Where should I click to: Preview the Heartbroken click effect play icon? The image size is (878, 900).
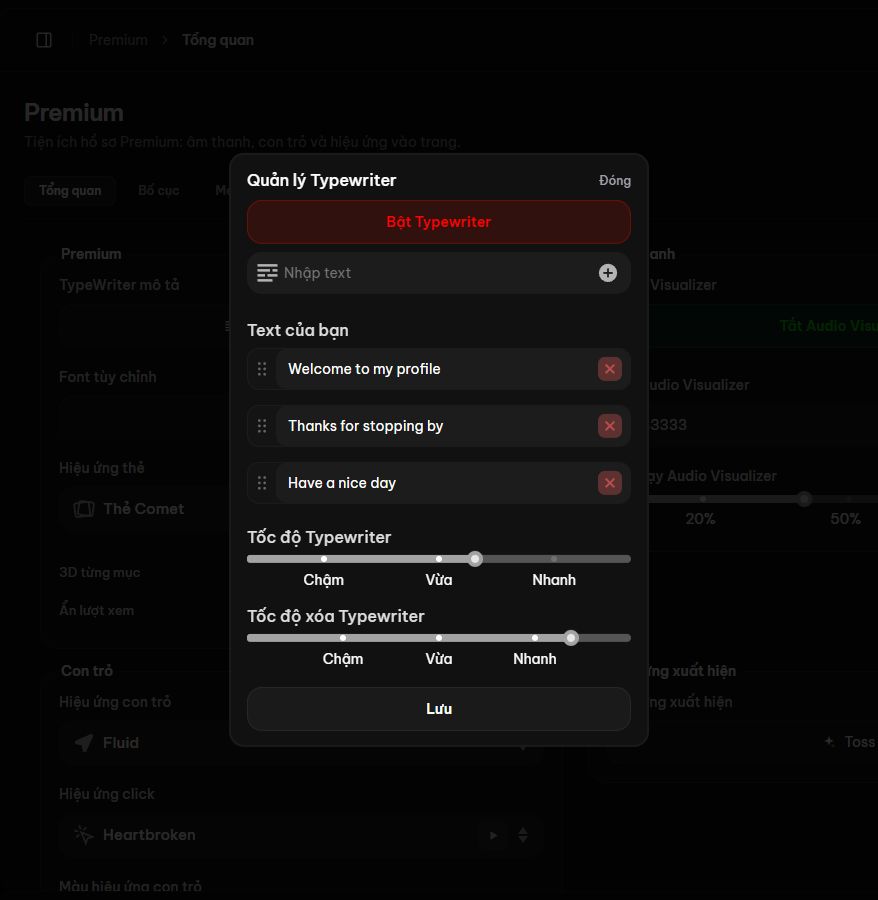click(x=494, y=835)
